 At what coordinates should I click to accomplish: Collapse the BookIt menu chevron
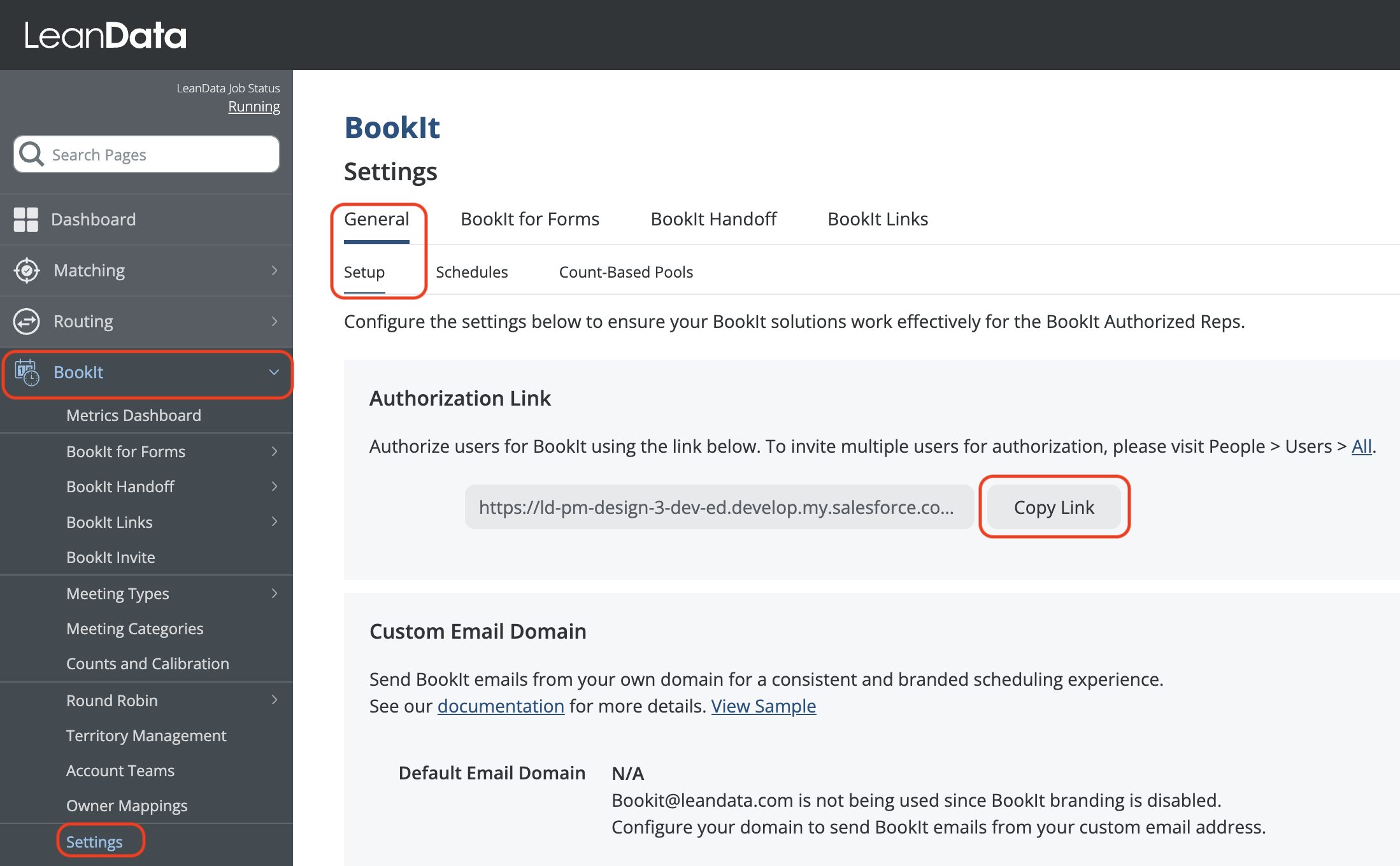275,373
